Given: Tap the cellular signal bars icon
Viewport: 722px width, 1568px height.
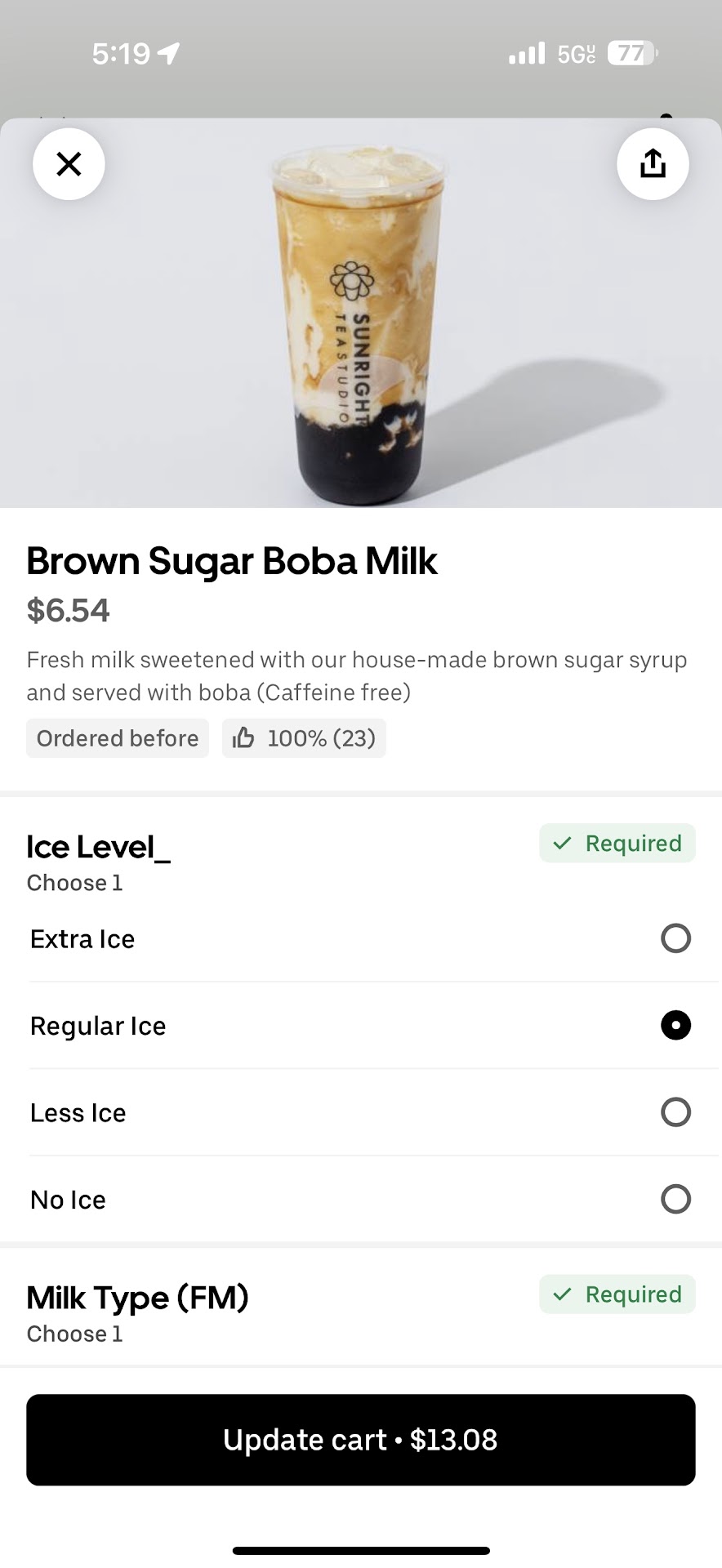Looking at the screenshot, I should click(x=527, y=55).
